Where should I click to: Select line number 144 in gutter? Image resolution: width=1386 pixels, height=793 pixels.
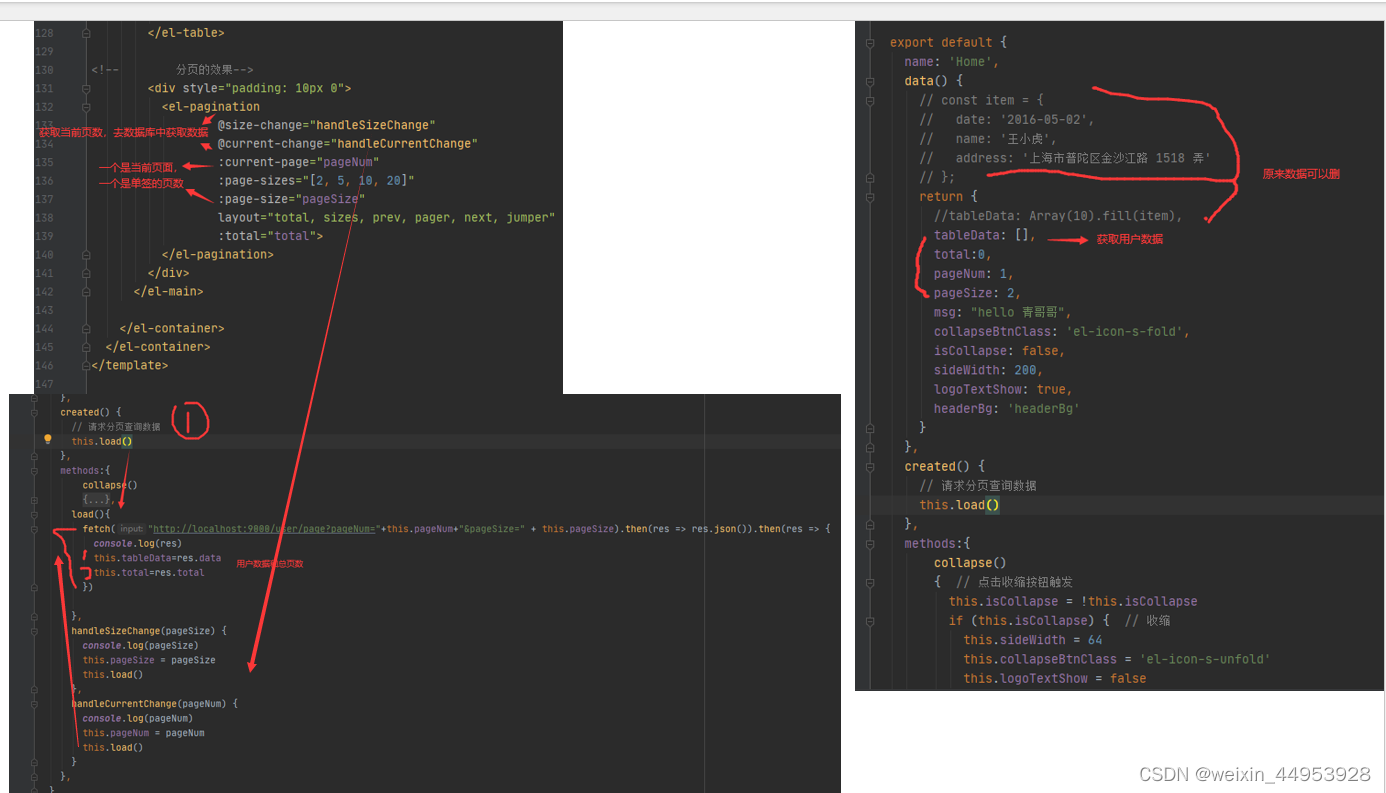click(x=44, y=328)
